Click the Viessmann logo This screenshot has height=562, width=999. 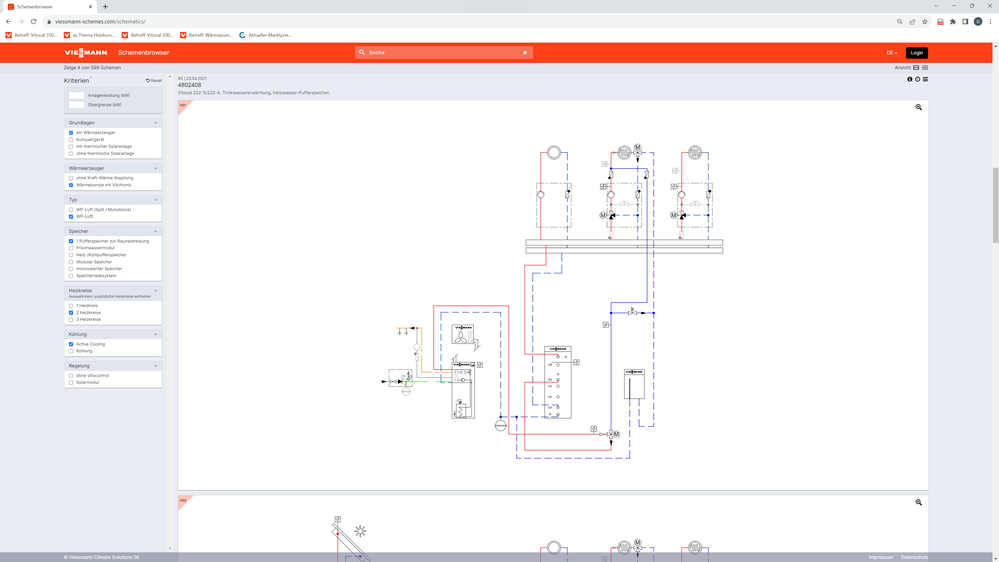[x=86, y=53]
